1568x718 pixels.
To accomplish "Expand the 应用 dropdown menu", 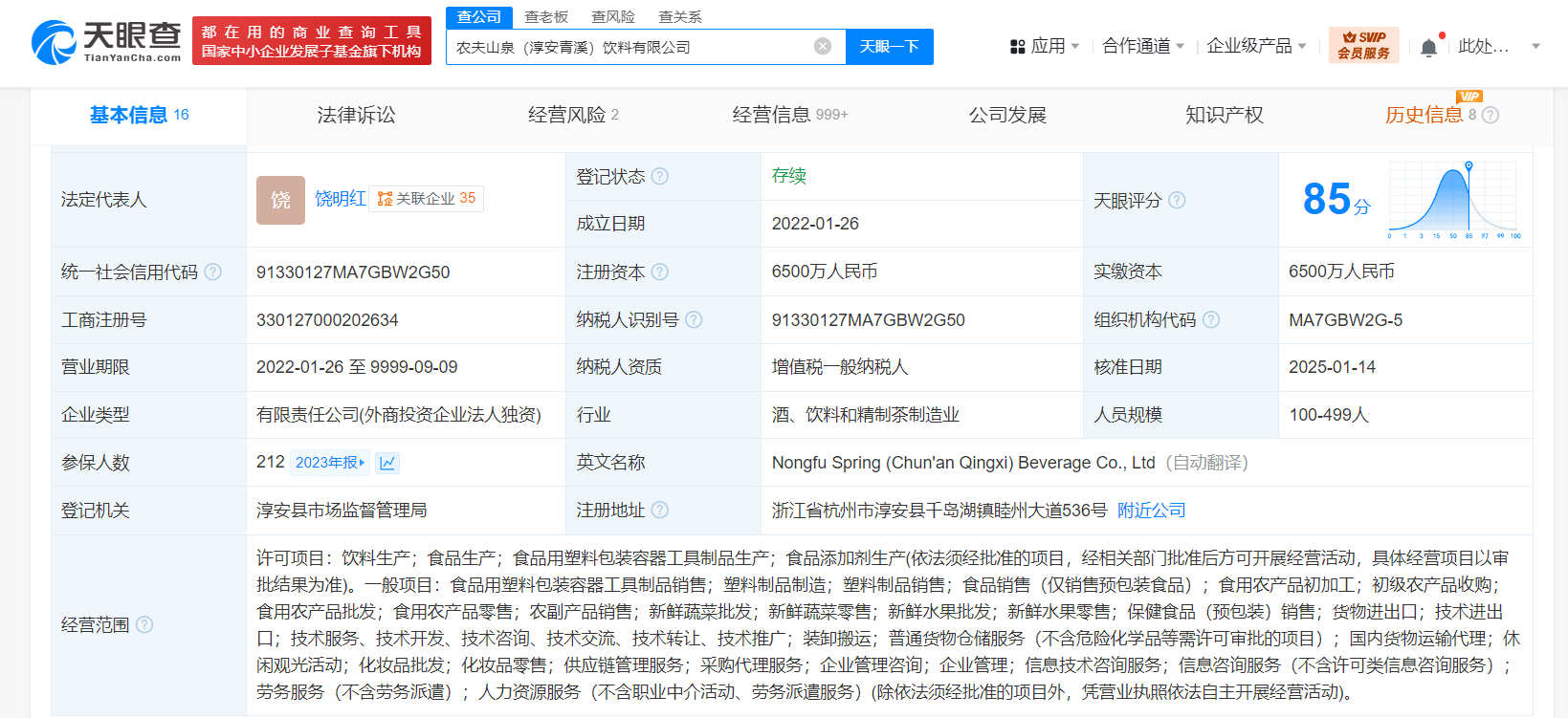I will 1046,46.
